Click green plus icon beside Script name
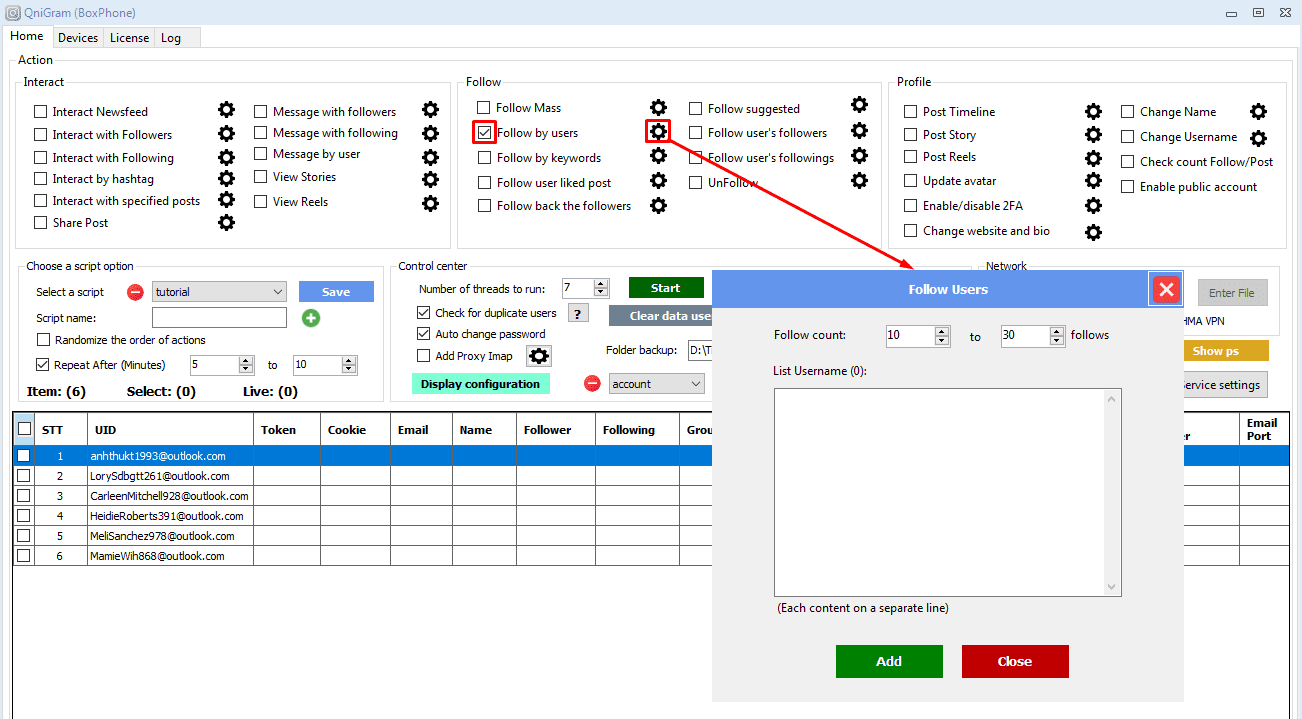Image resolution: width=1302 pixels, height=719 pixels. (310, 318)
